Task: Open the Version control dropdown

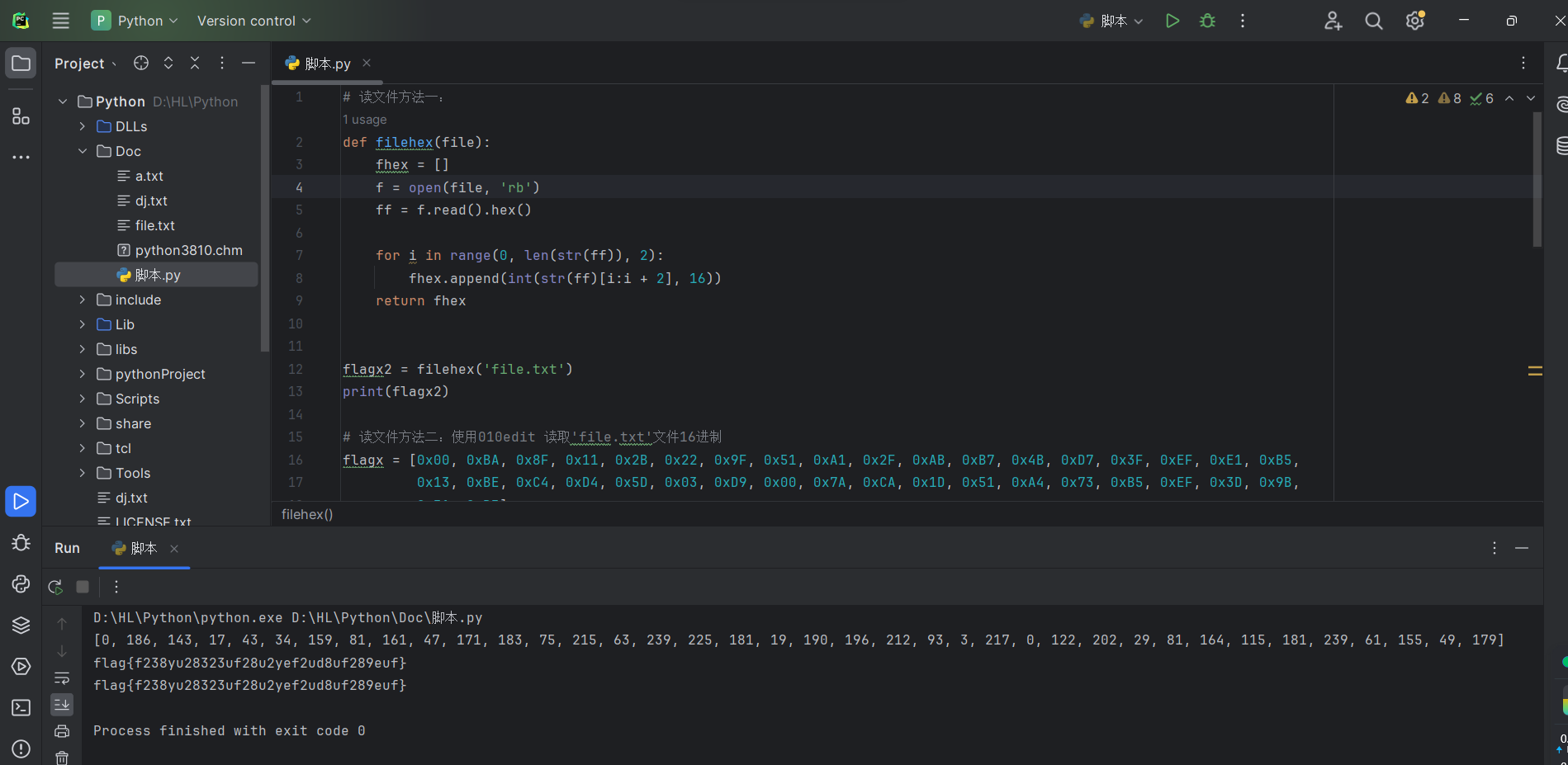Action: click(254, 21)
